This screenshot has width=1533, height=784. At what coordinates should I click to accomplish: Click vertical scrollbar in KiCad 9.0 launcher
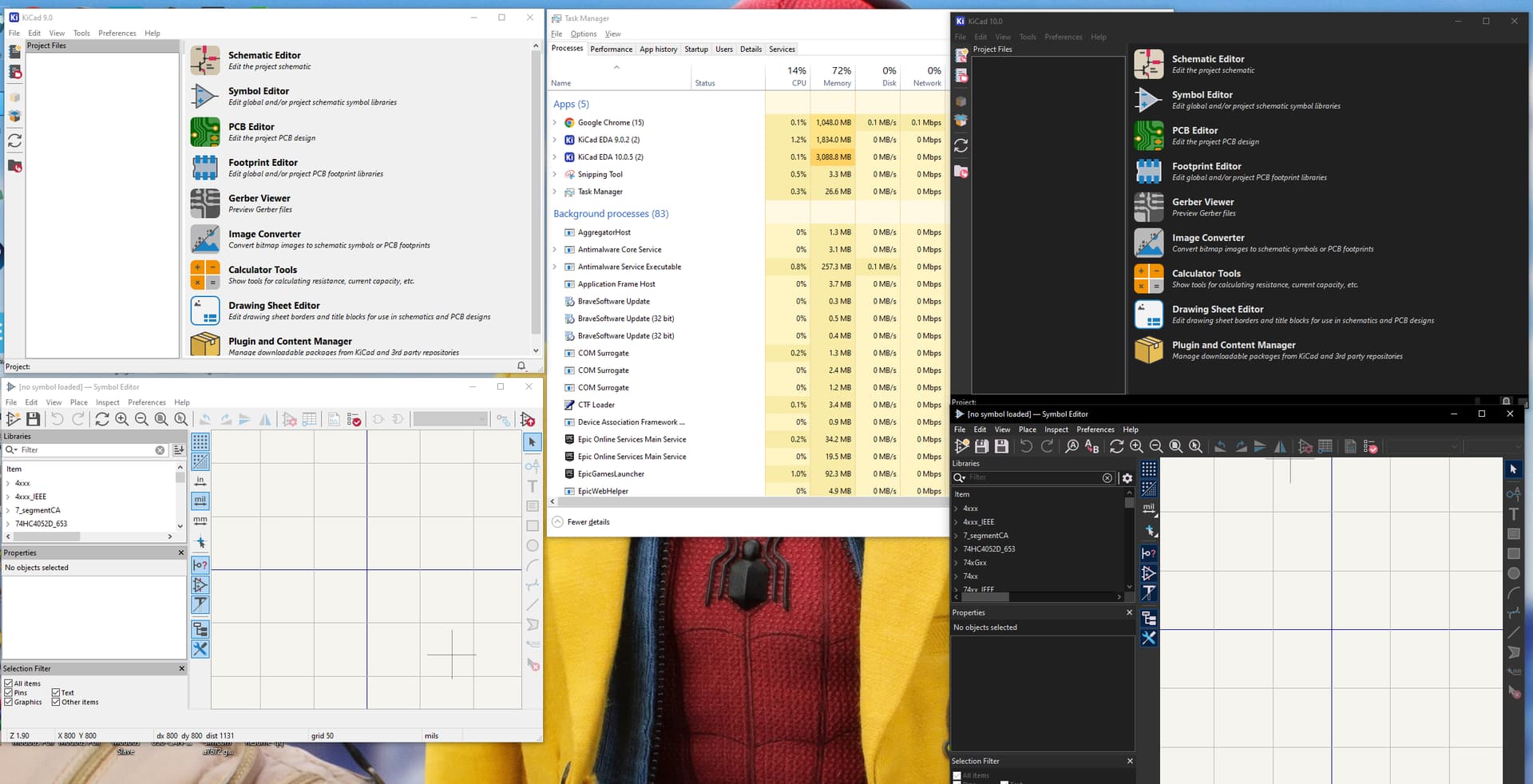536,192
